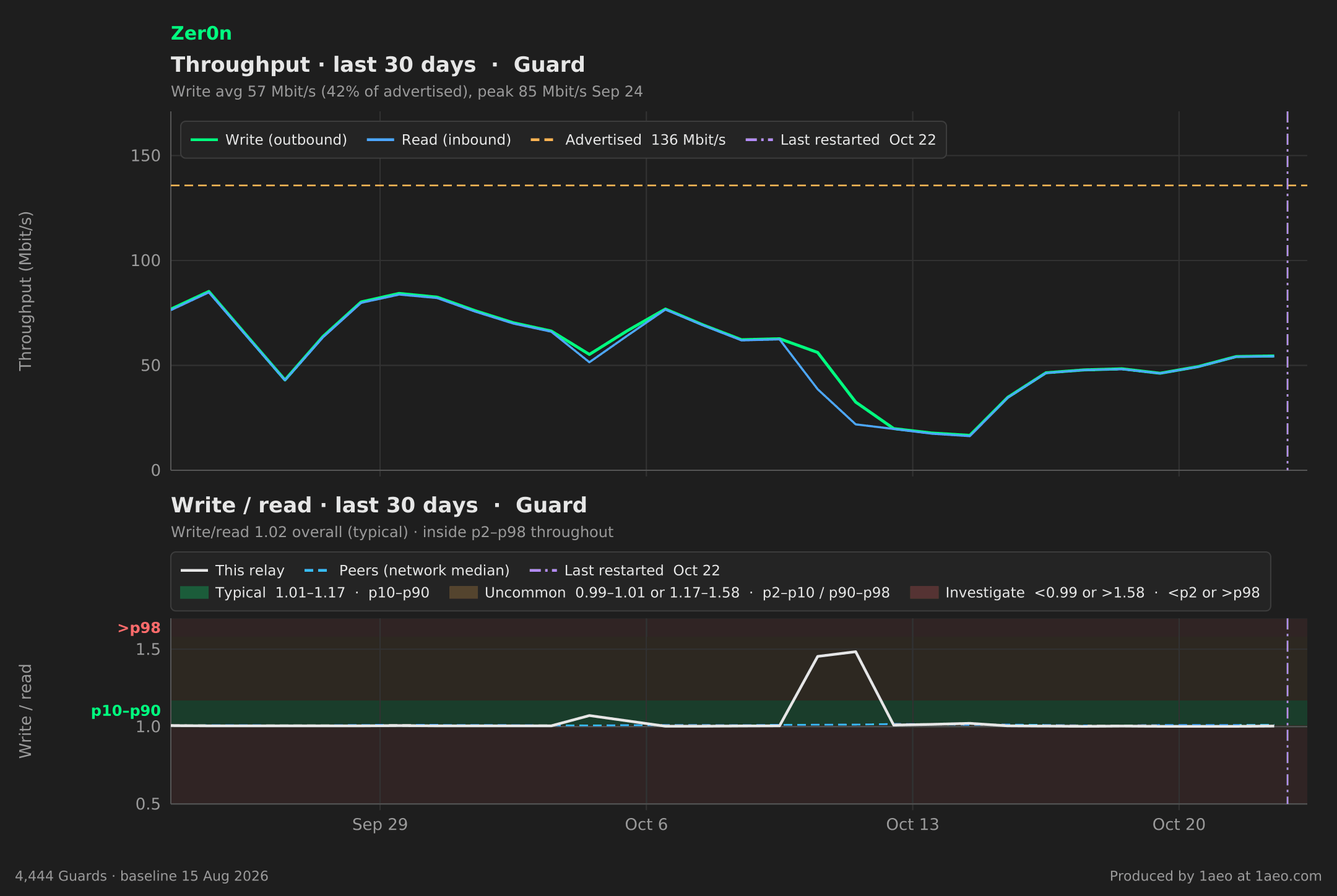1337x896 pixels.
Task: Click the brown Uncommon band swatch
Action: pos(463,593)
